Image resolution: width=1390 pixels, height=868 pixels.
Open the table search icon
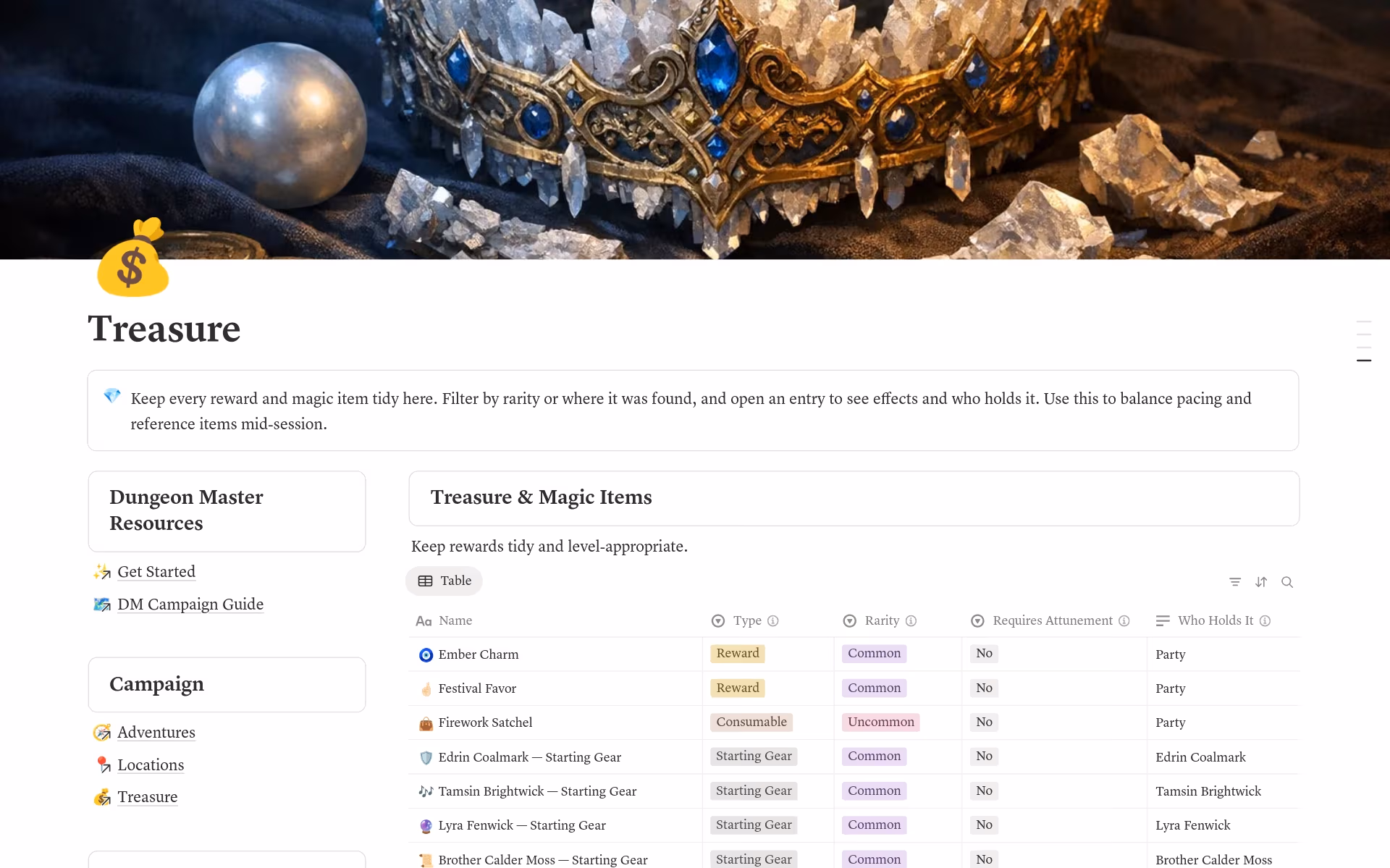point(1287,582)
